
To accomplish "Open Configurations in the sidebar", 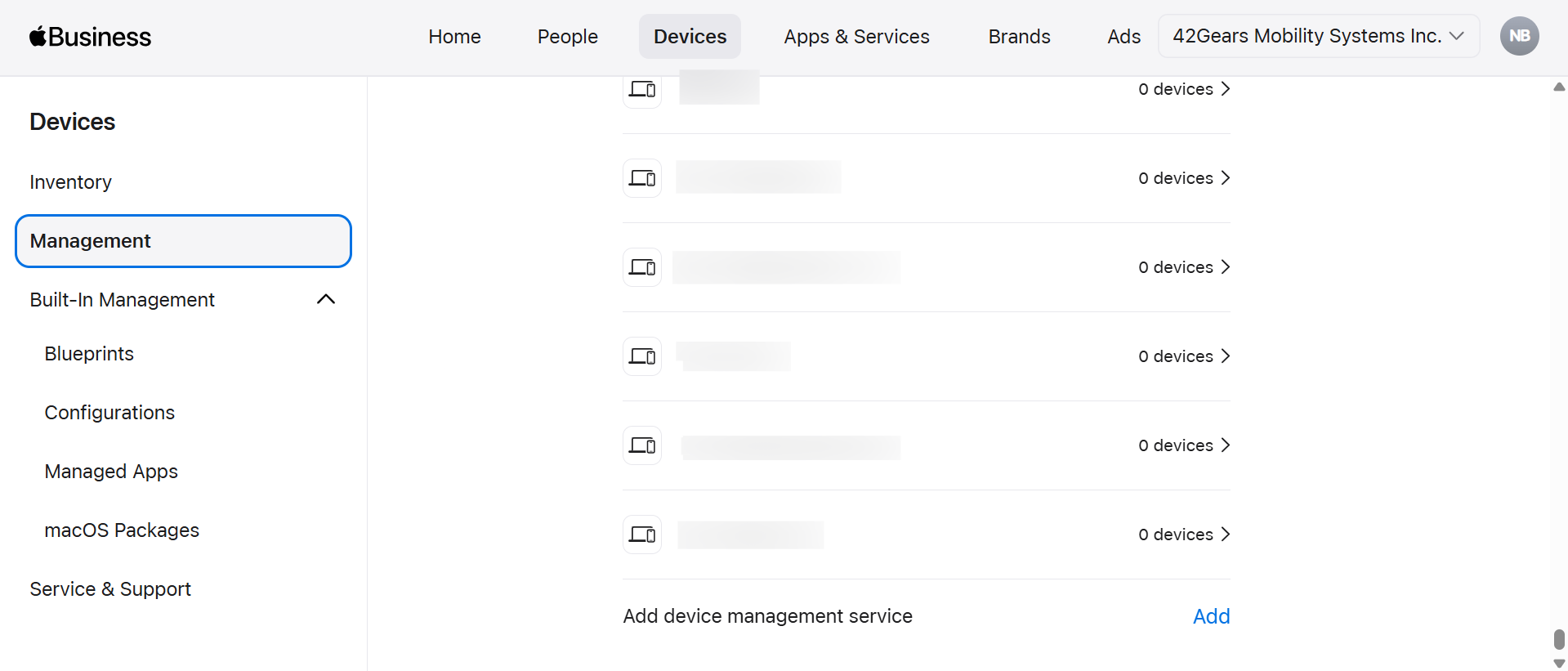I will [x=109, y=413].
